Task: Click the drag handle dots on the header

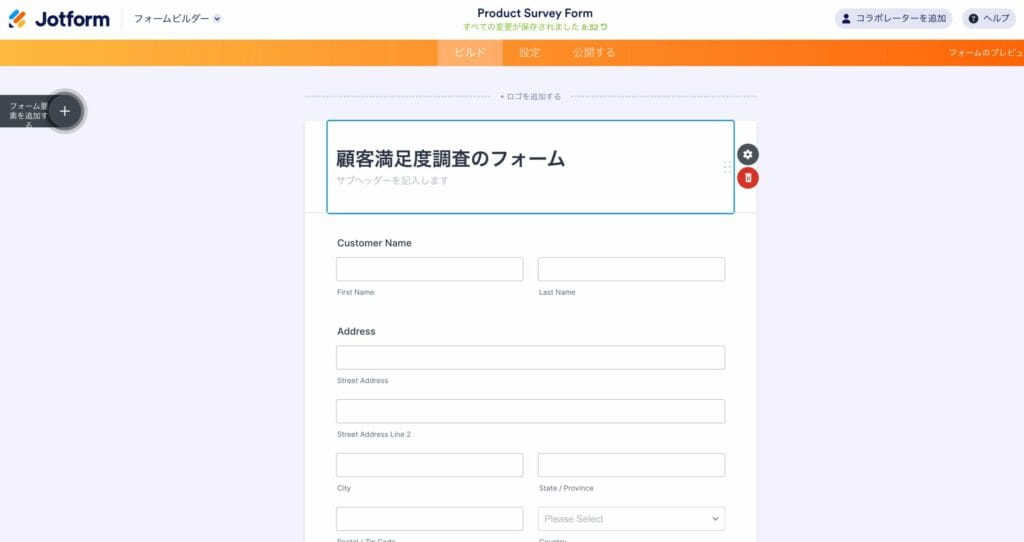Action: tap(727, 167)
